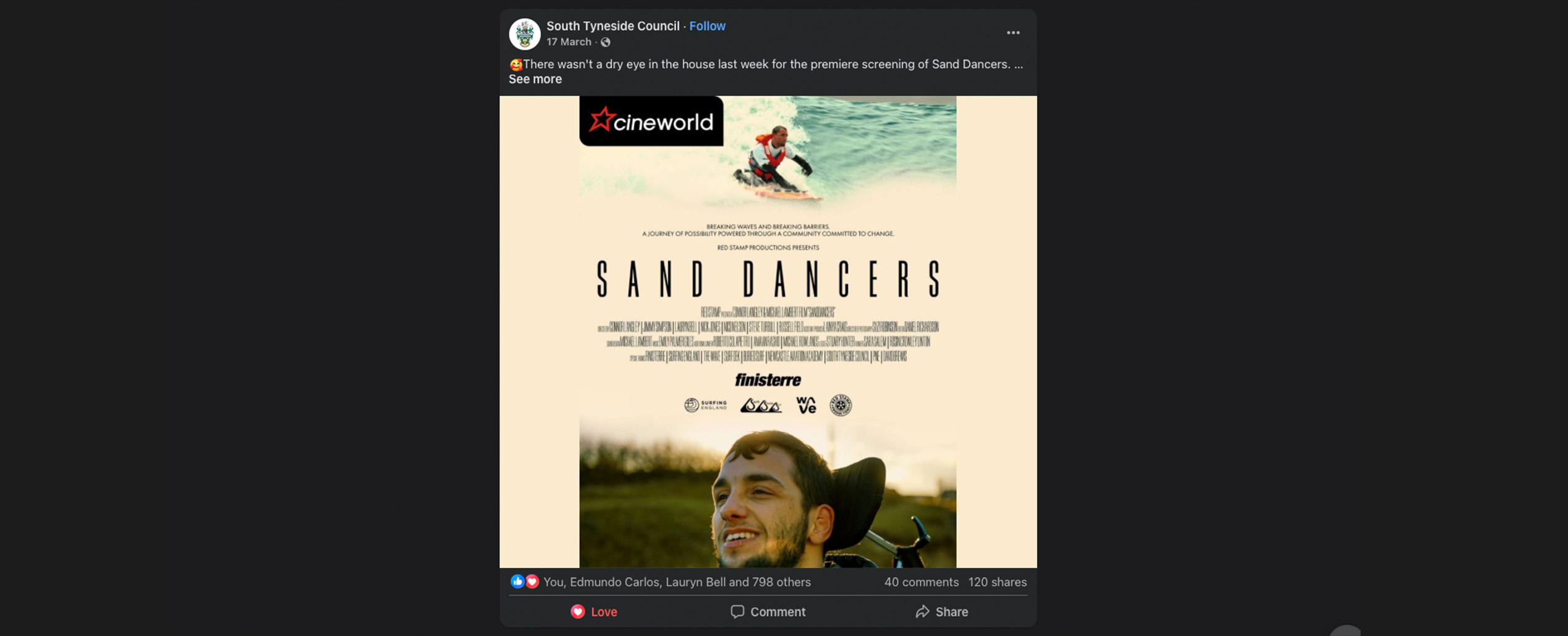Click the cineworld logo on poster
1568x636 pixels.
click(x=651, y=121)
